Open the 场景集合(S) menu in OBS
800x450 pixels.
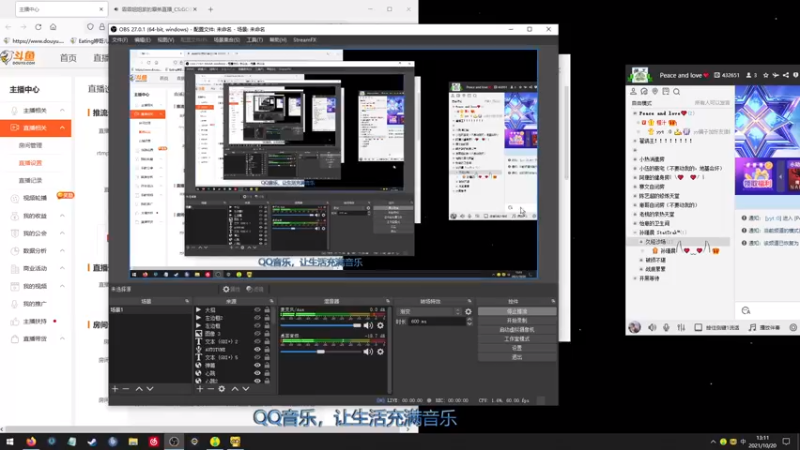pos(227,40)
